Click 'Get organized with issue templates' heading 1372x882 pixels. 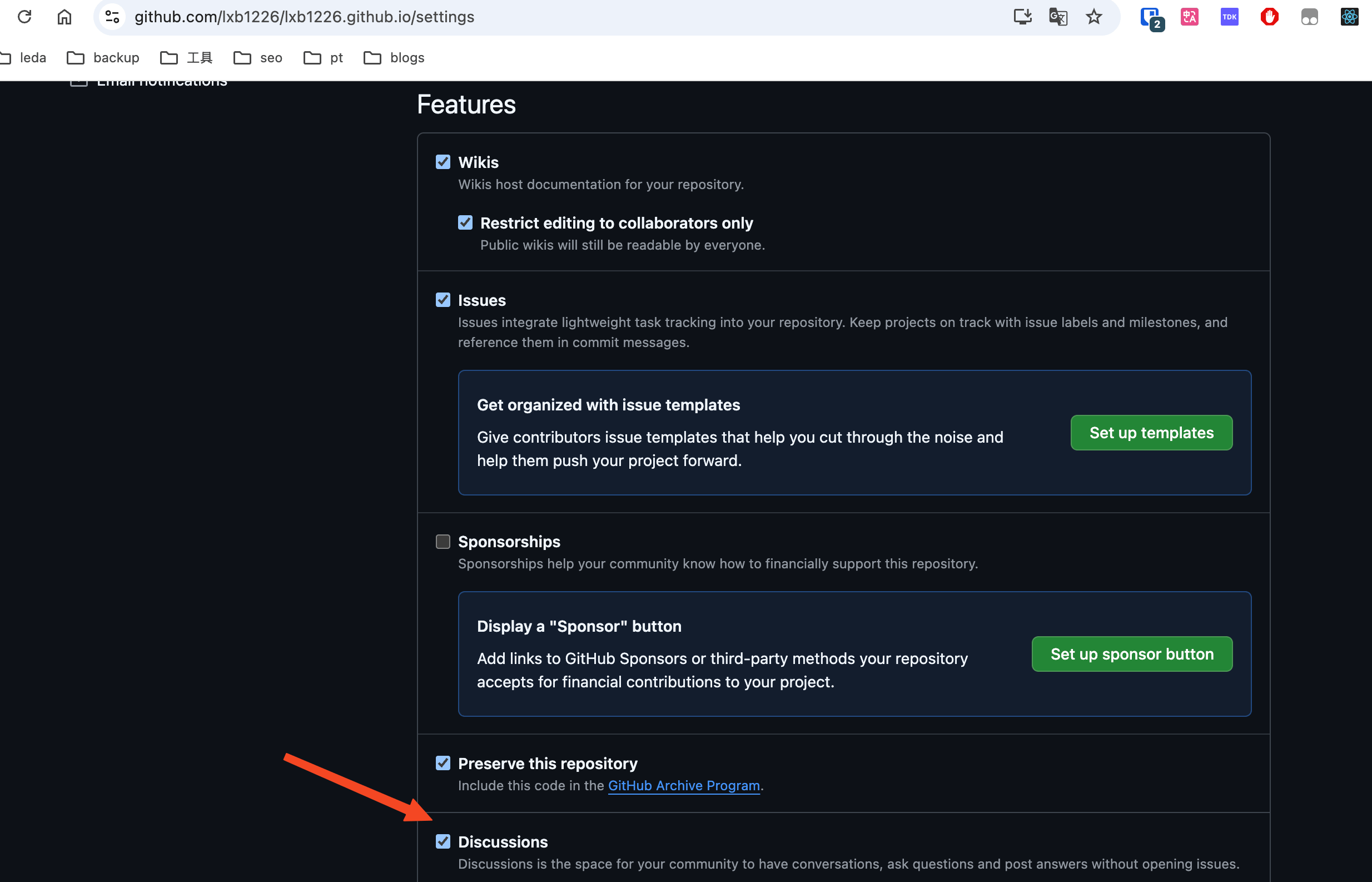[x=608, y=405]
